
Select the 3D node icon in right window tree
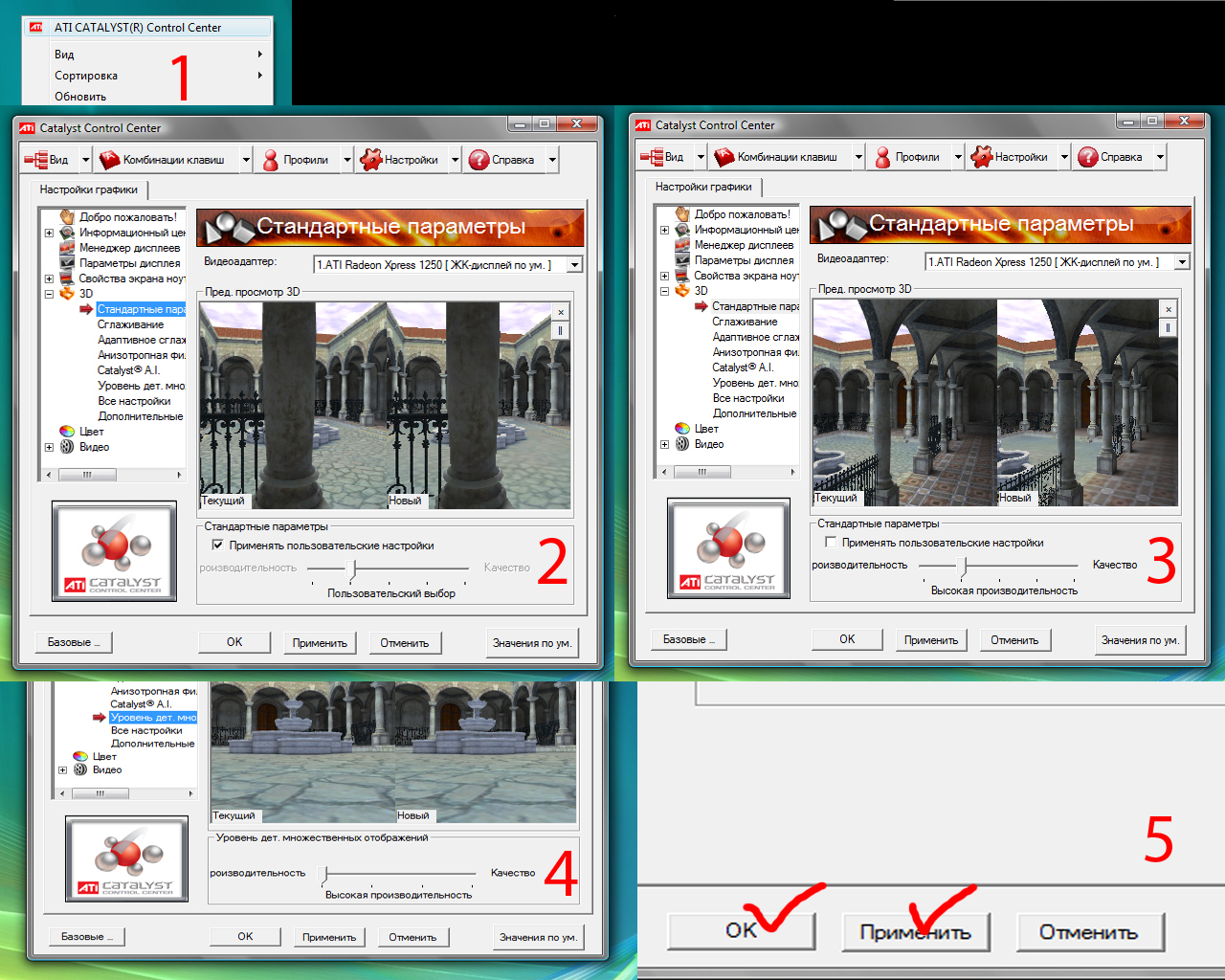coord(682,291)
